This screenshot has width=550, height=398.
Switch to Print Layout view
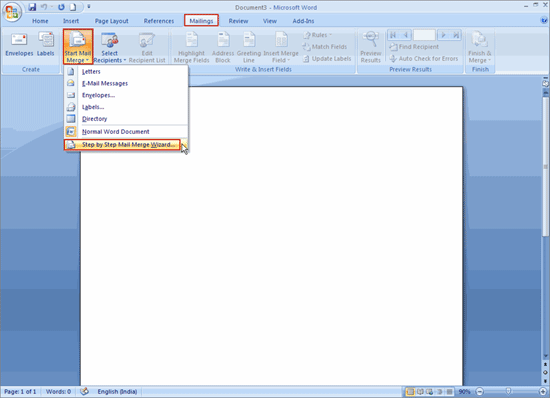[x=410, y=392]
